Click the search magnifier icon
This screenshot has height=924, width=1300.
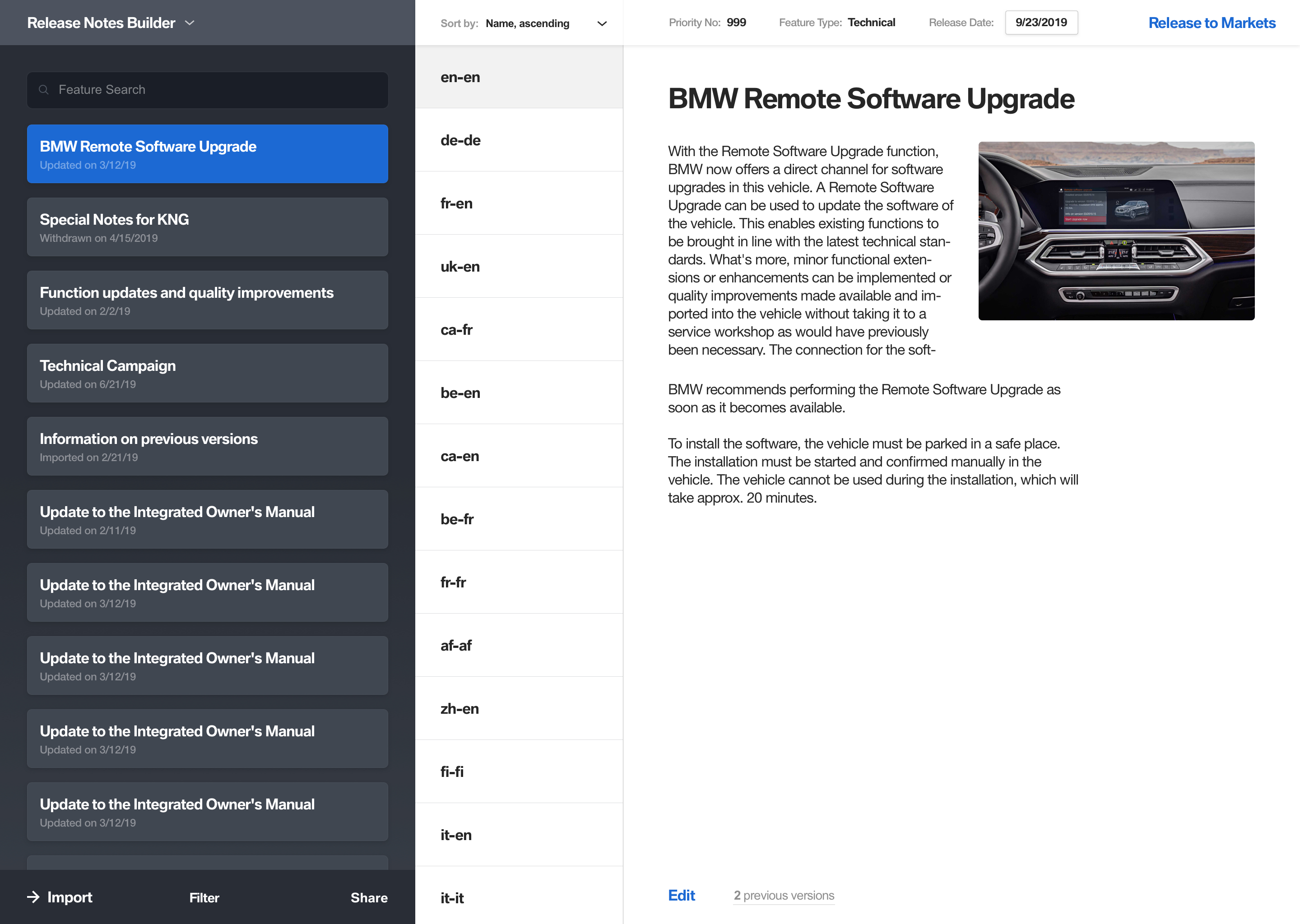[x=44, y=90]
